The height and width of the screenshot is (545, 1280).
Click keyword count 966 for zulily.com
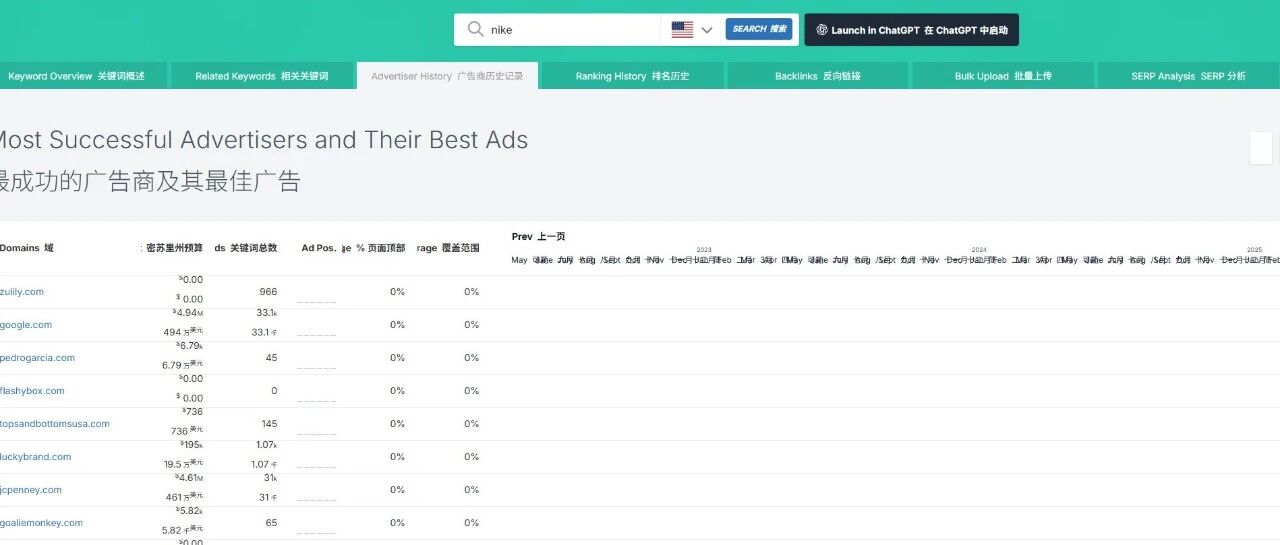point(268,292)
